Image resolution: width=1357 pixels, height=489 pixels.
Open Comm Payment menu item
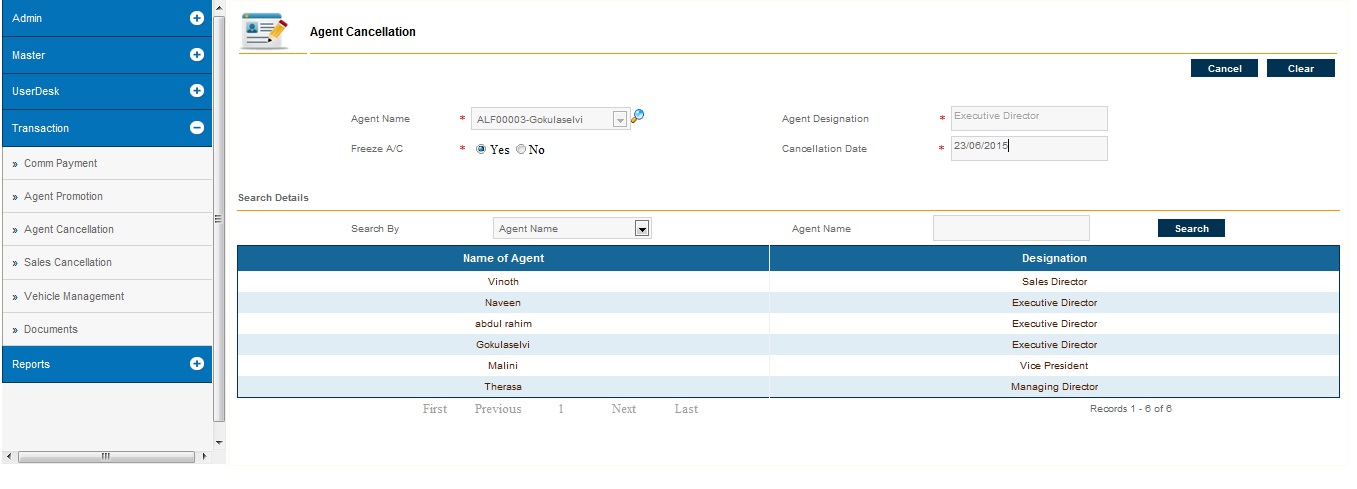pyautogui.click(x=60, y=163)
